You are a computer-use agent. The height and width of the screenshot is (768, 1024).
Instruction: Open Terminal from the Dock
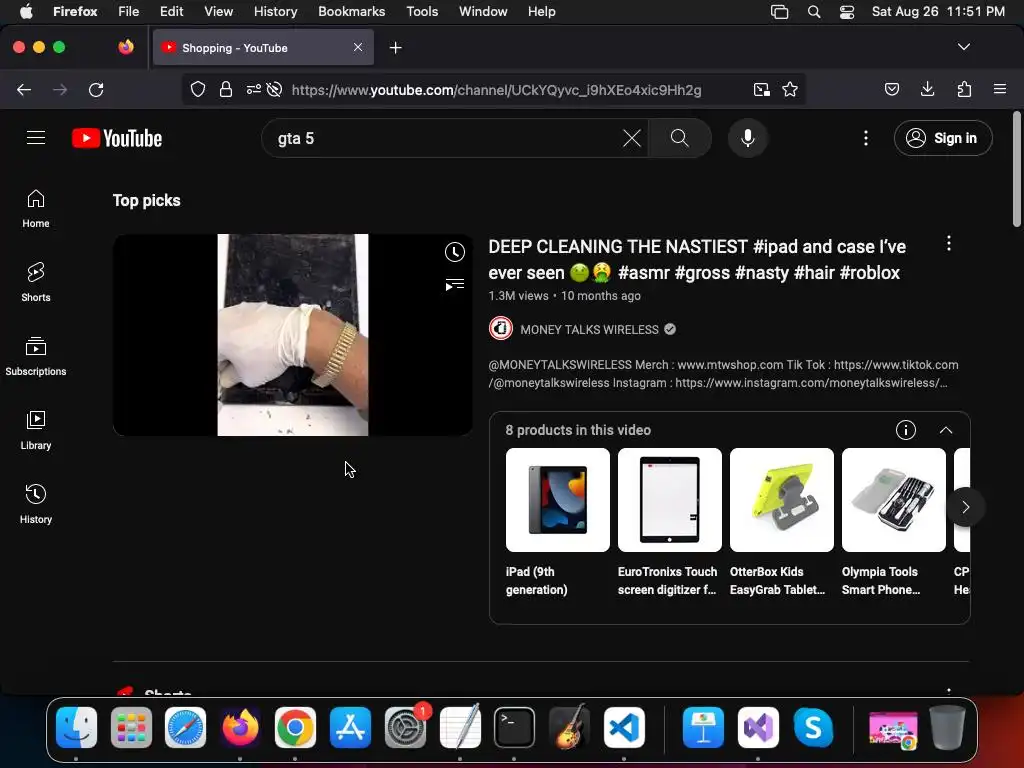point(514,728)
